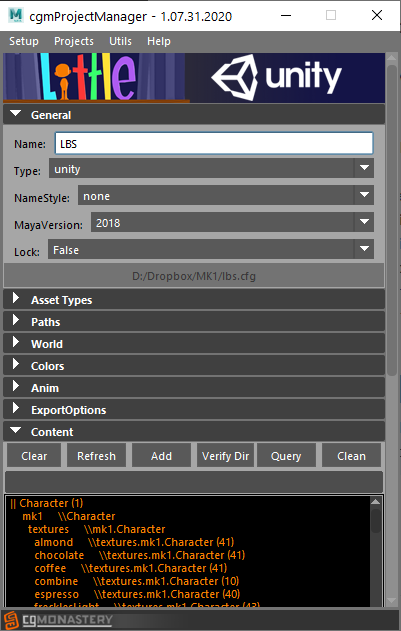Click the Verify Dir button

tap(225, 456)
